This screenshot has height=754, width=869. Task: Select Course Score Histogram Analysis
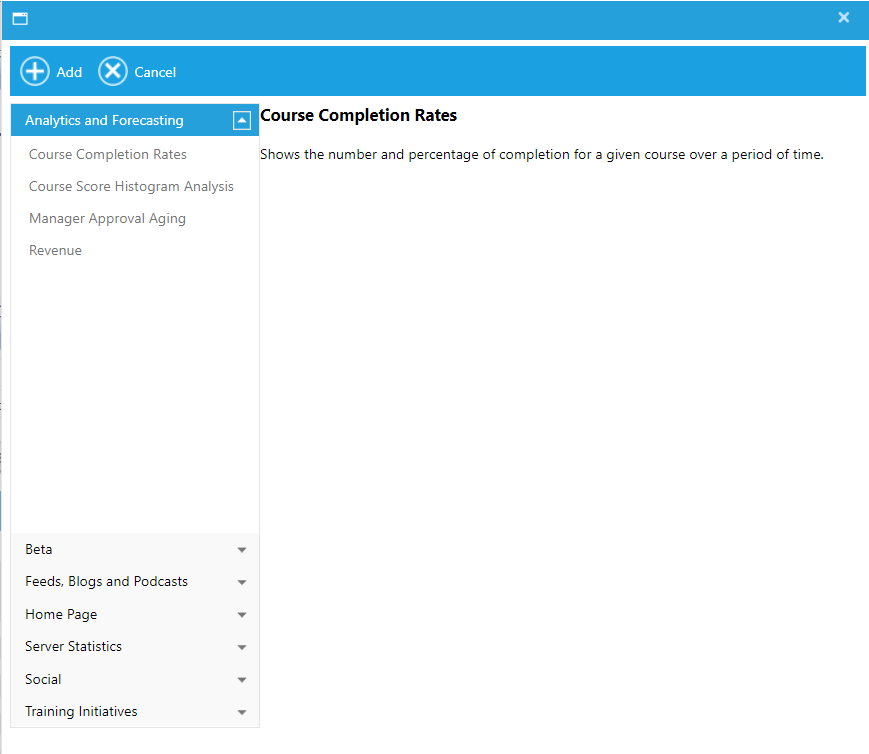point(131,186)
